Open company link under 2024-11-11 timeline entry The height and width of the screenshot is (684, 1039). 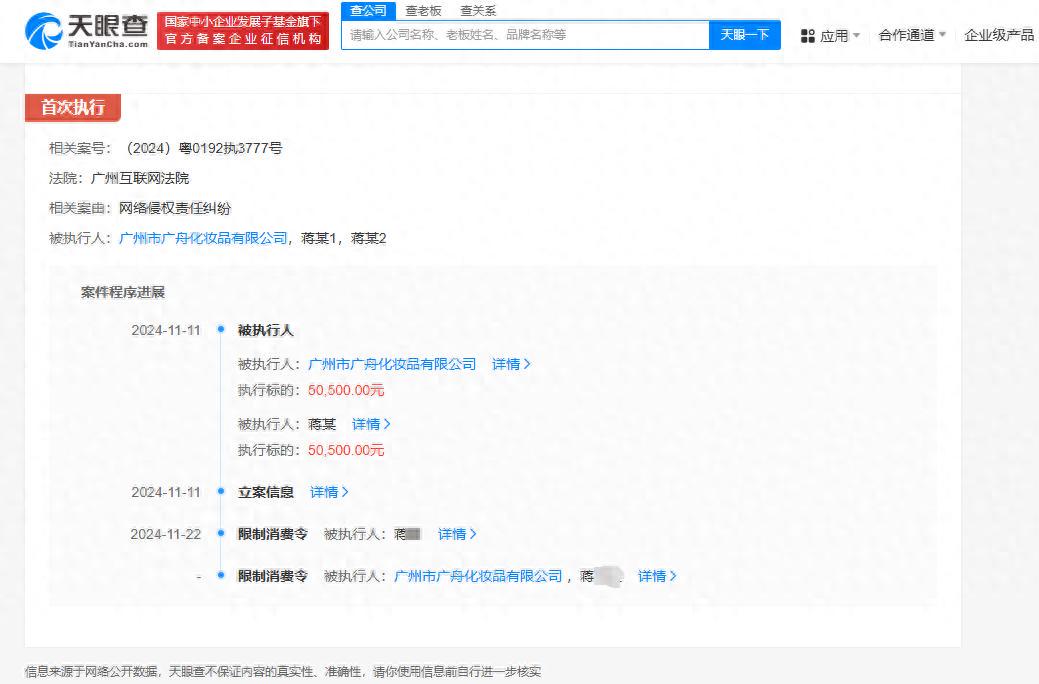(x=392, y=364)
